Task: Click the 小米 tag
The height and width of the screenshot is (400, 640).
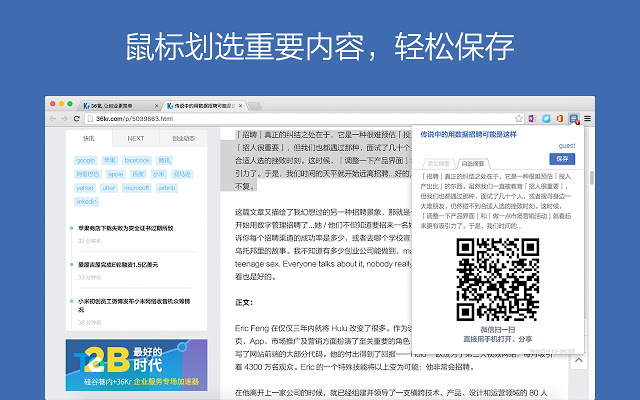Action: [158, 174]
